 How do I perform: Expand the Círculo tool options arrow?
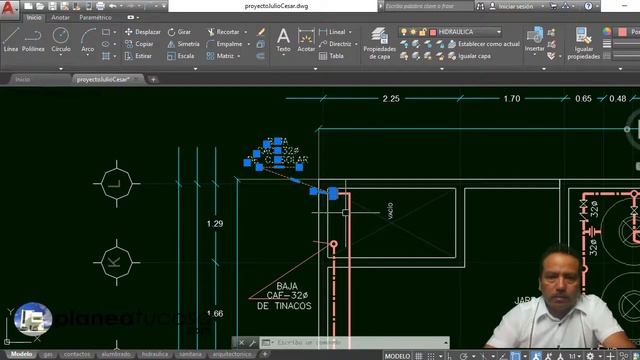(x=60, y=55)
